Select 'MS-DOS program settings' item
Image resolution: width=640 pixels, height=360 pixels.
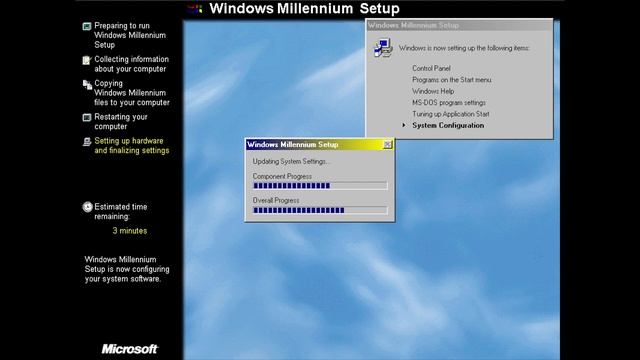[x=449, y=102]
